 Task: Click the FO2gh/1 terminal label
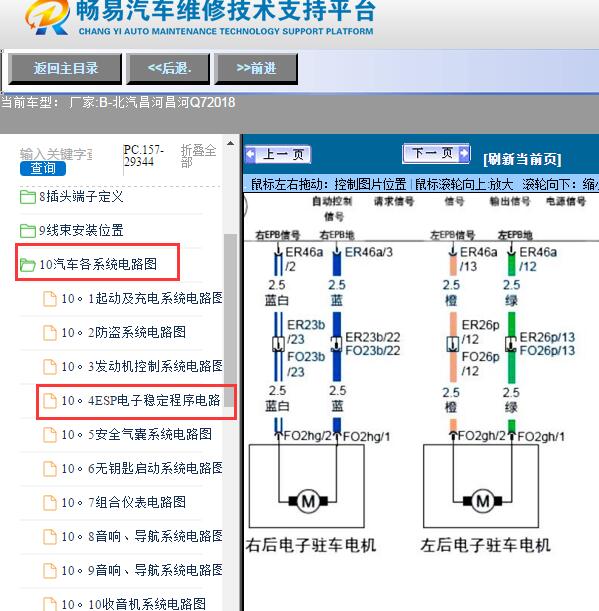tap(541, 437)
